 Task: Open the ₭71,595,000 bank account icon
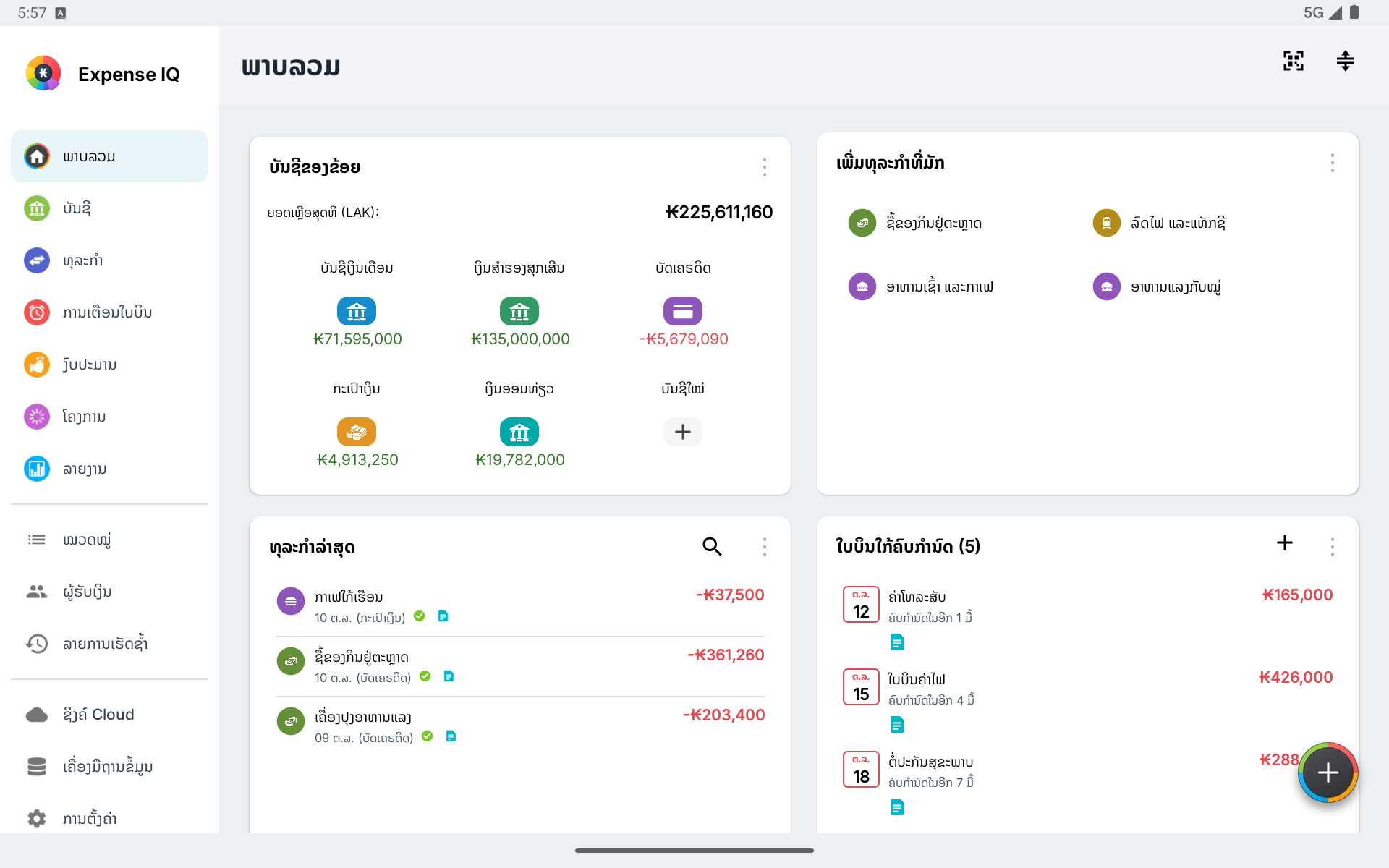[x=357, y=311]
